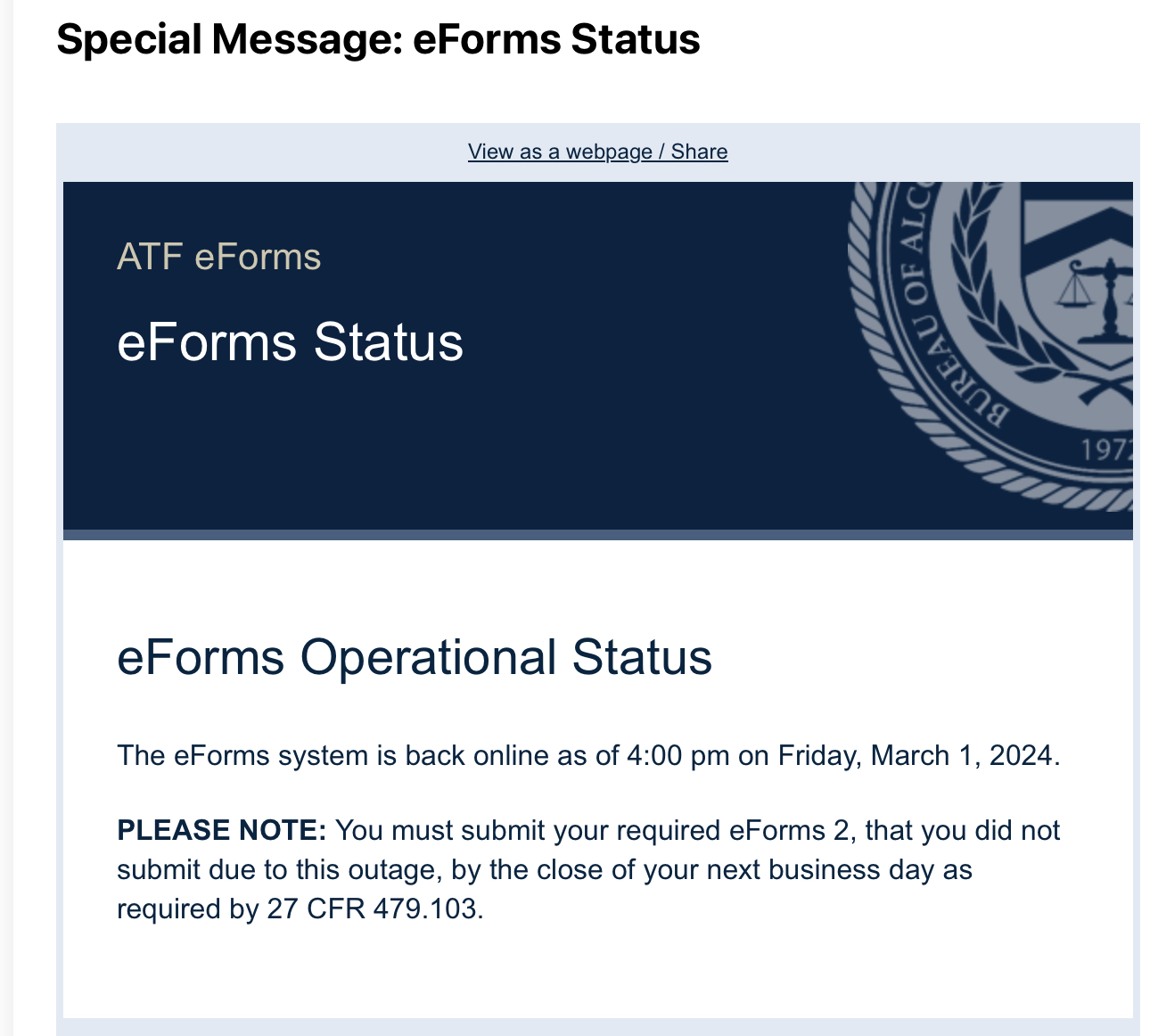The image size is (1158, 1036).
Task: Click the gray-blue stripe under the banner
Action: (597, 534)
